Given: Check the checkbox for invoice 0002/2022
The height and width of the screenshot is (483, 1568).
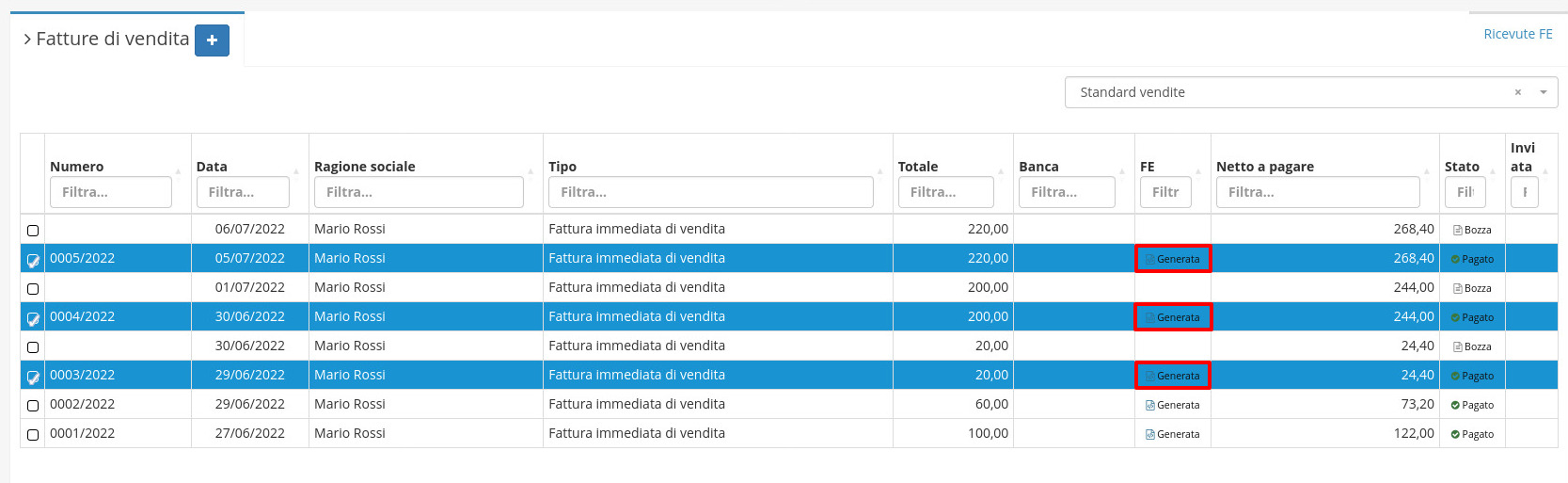Looking at the screenshot, I should coord(33,406).
